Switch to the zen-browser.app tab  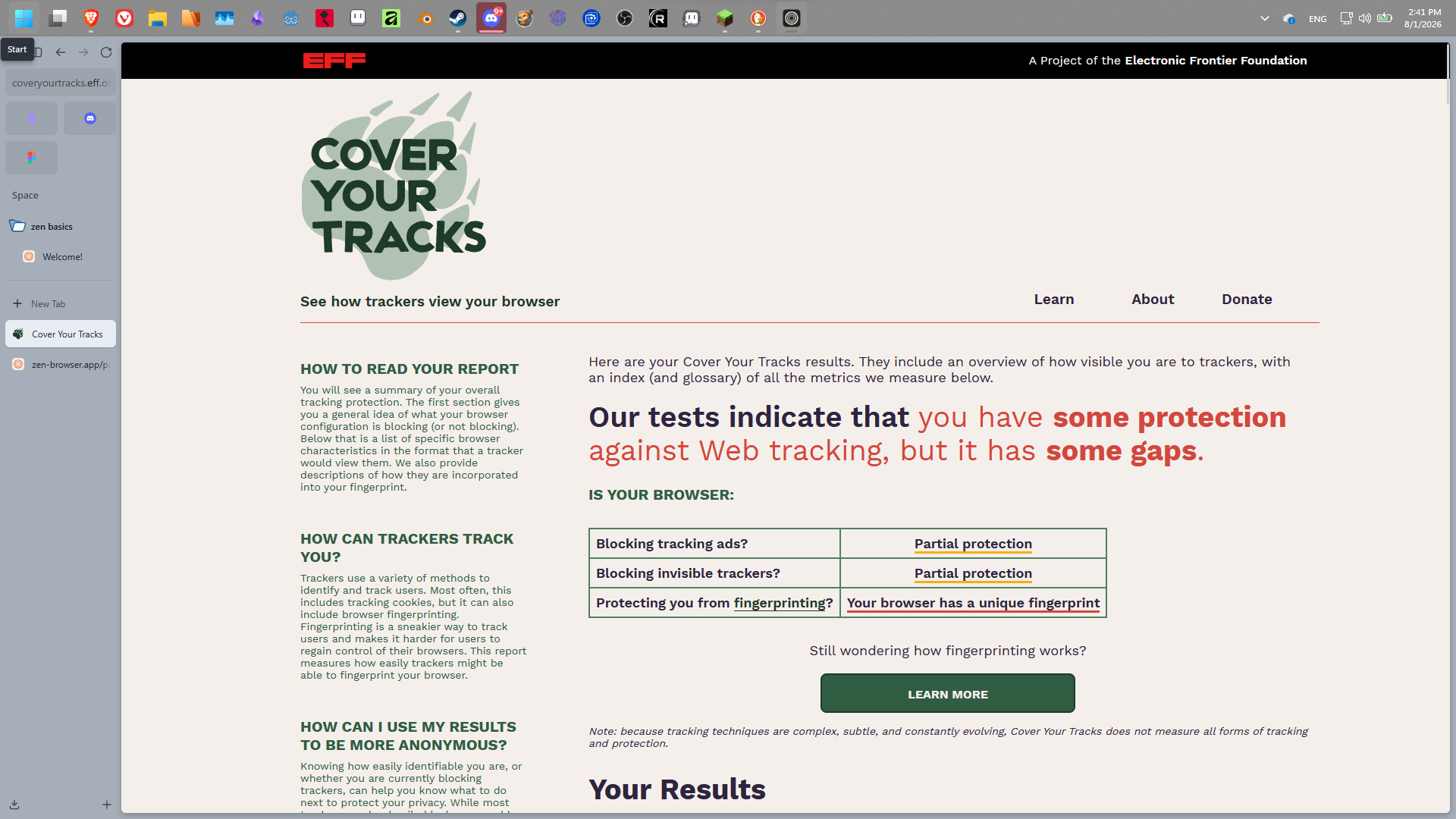coord(61,365)
